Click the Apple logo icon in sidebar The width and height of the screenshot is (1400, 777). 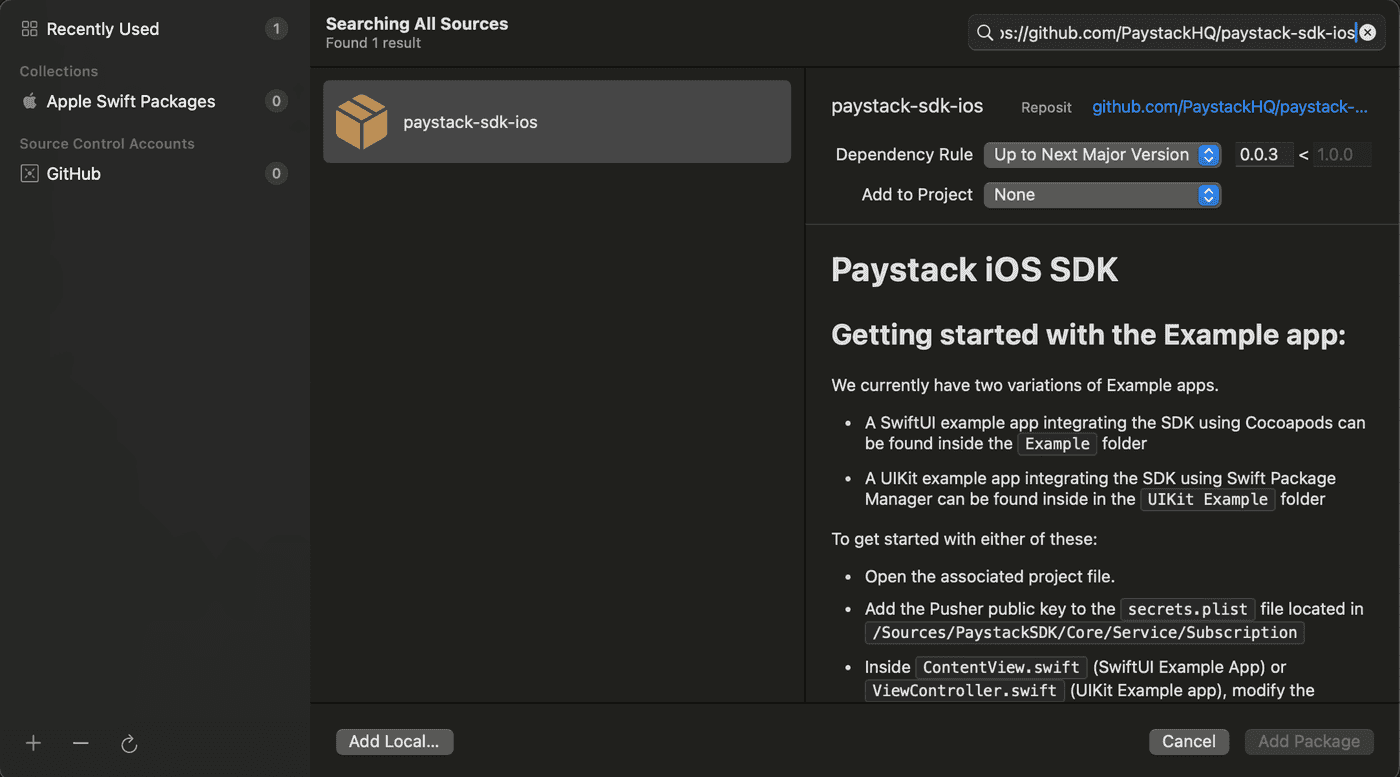point(30,101)
